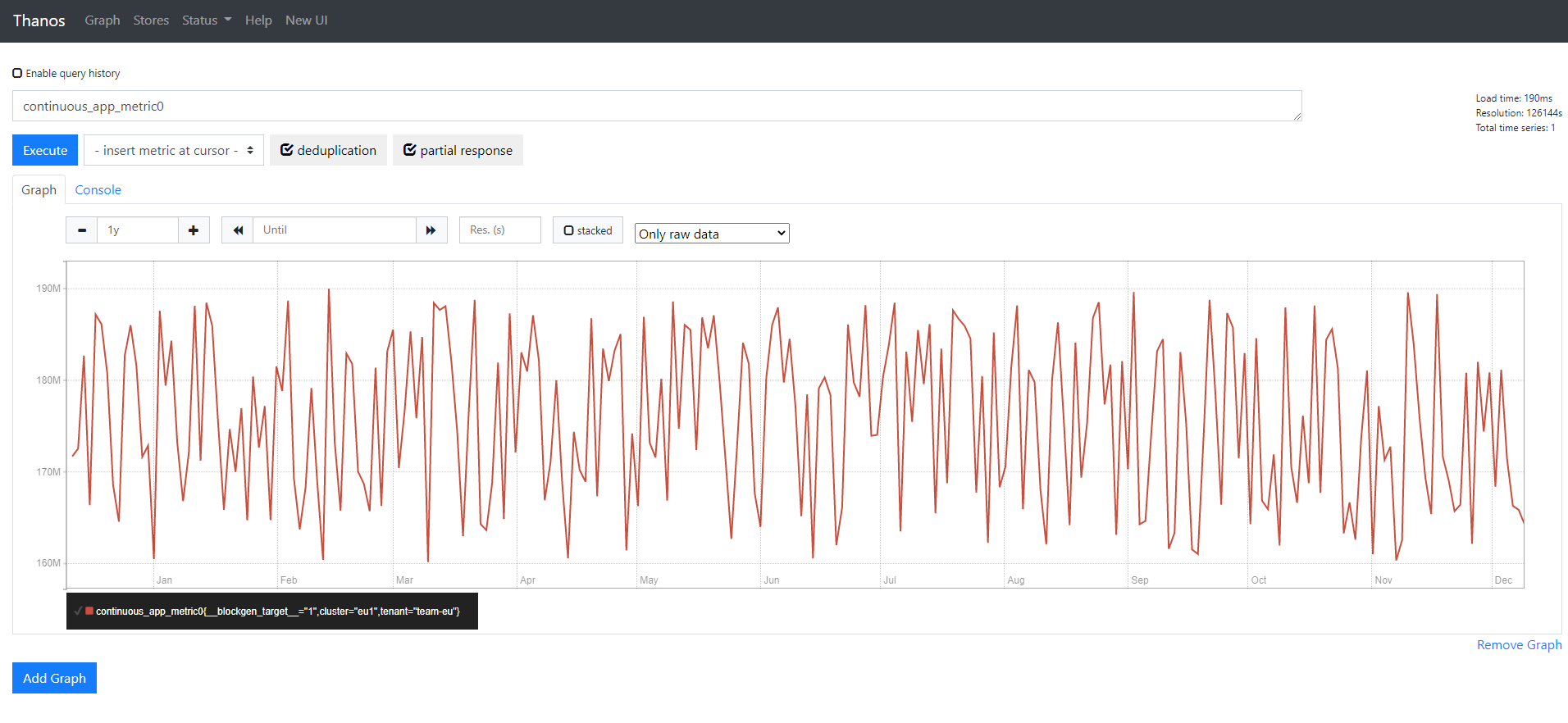Expand the Status menu in navbar

coord(207,20)
